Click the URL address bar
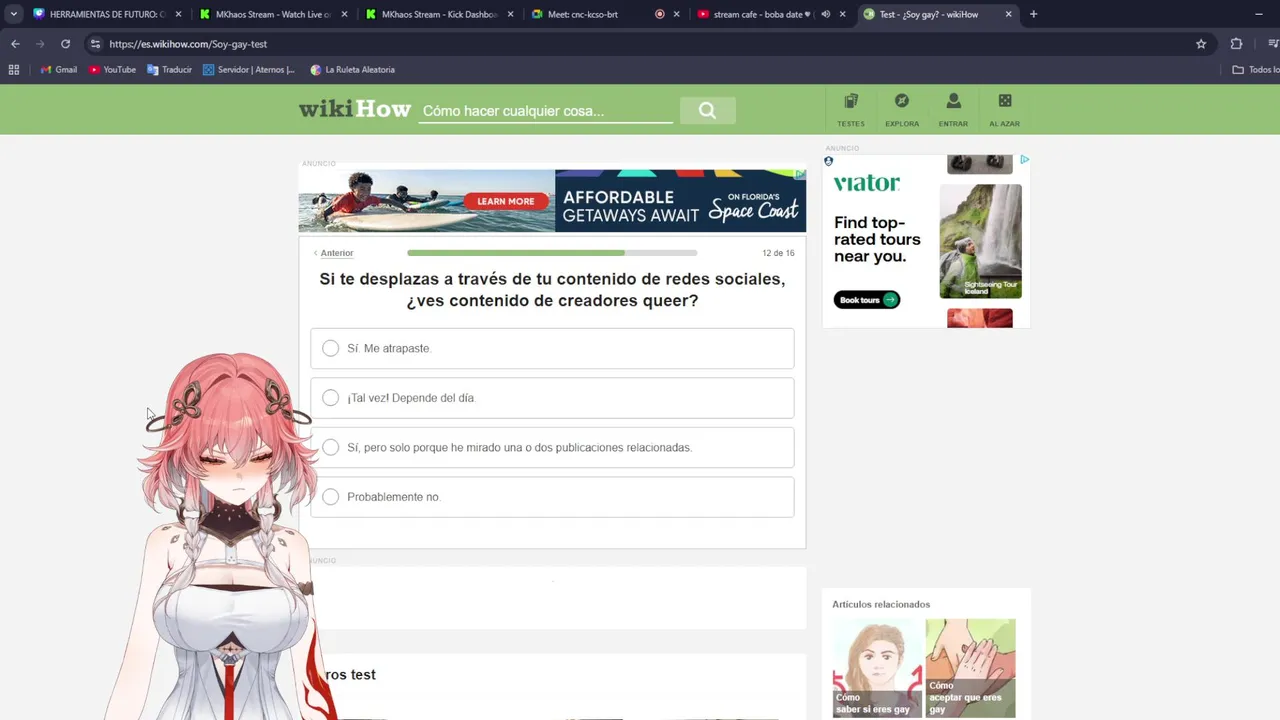 point(640,44)
